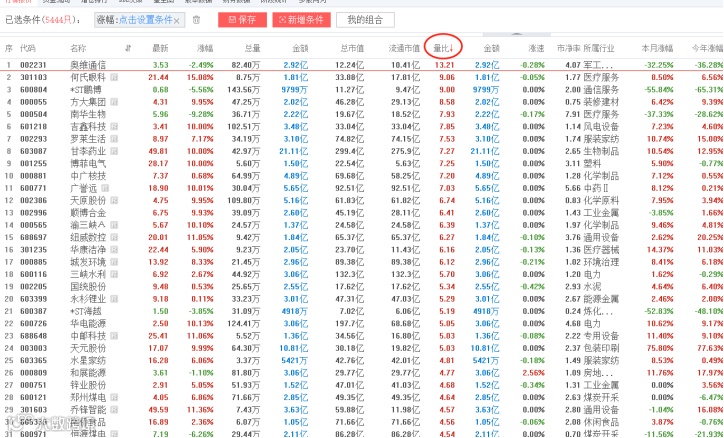
Task: Select stock code 600804
Action: click(x=33, y=90)
